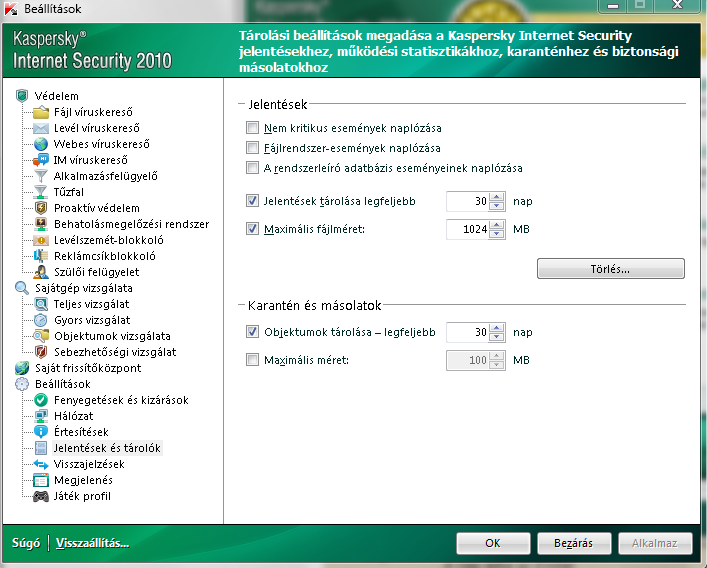707x568 pixels.
Task: Click the Alkalmaz button
Action: (x=655, y=543)
